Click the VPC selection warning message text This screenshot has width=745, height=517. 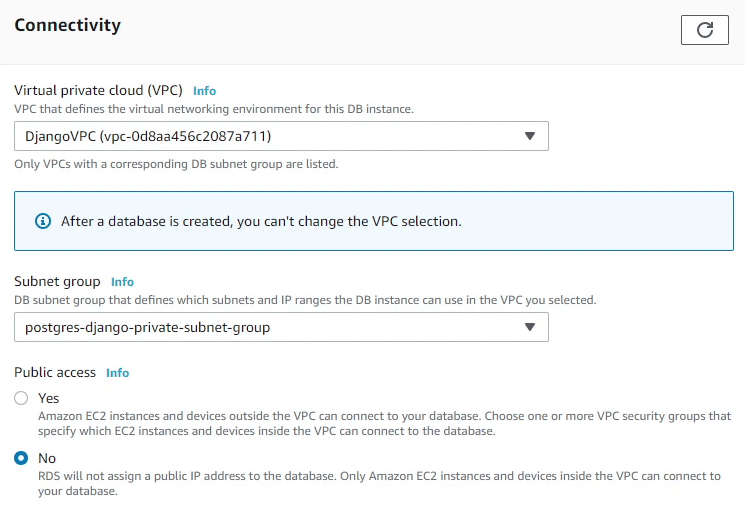[x=261, y=221]
